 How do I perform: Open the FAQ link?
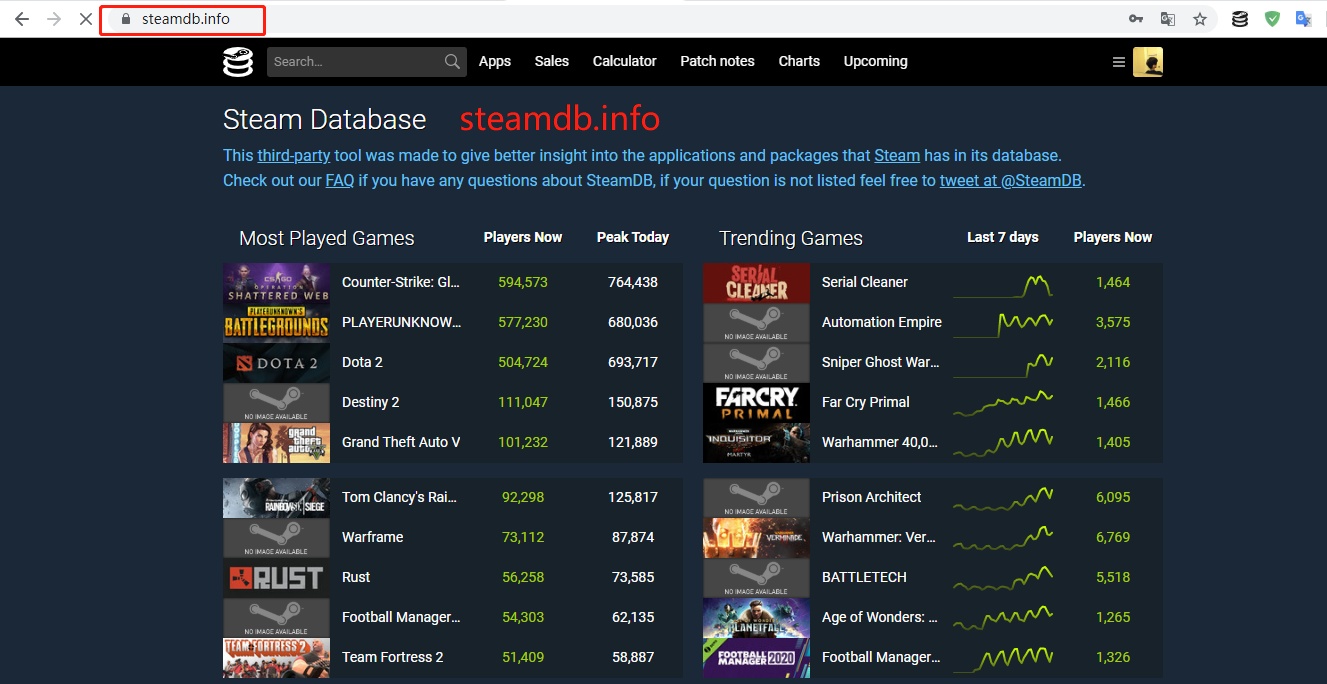[x=340, y=181]
